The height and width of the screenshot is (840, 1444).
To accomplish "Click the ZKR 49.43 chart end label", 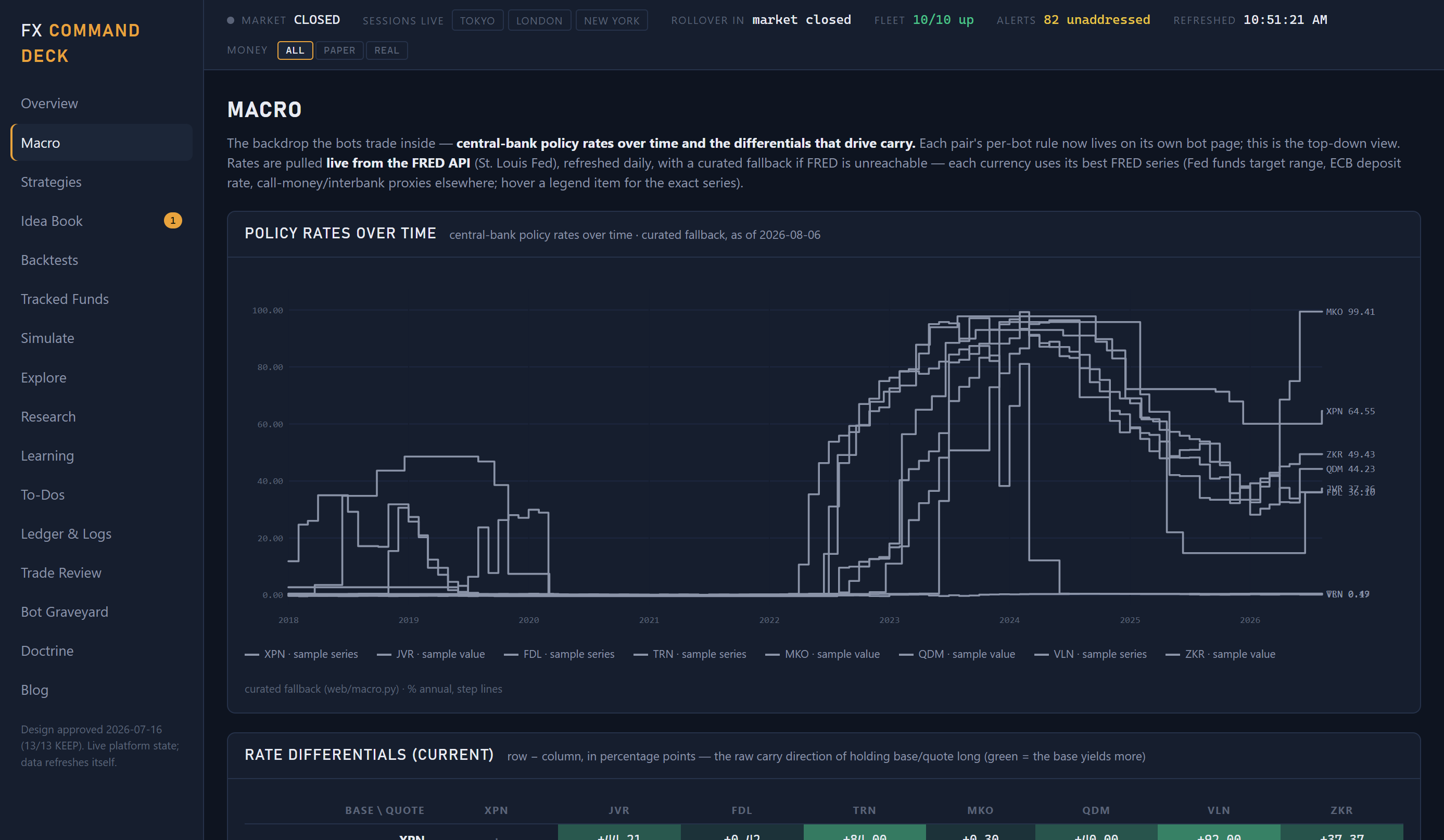I will coord(1350,454).
